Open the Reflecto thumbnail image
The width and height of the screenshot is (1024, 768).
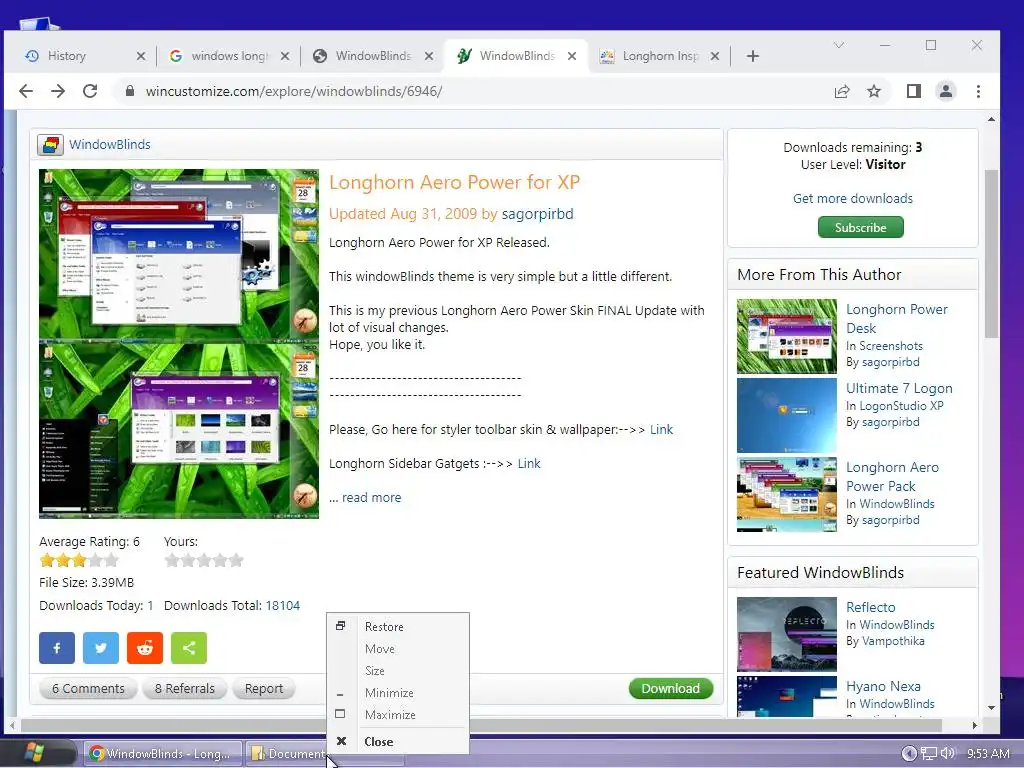click(787, 634)
